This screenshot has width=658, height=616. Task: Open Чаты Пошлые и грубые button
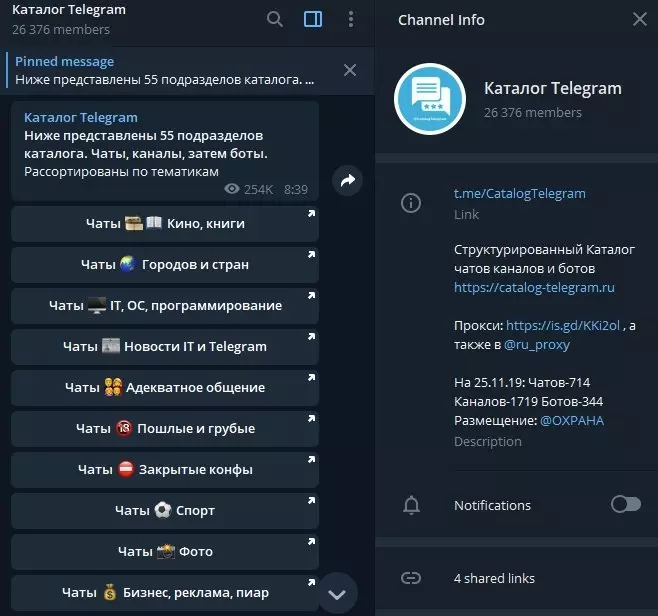[x=165, y=428]
